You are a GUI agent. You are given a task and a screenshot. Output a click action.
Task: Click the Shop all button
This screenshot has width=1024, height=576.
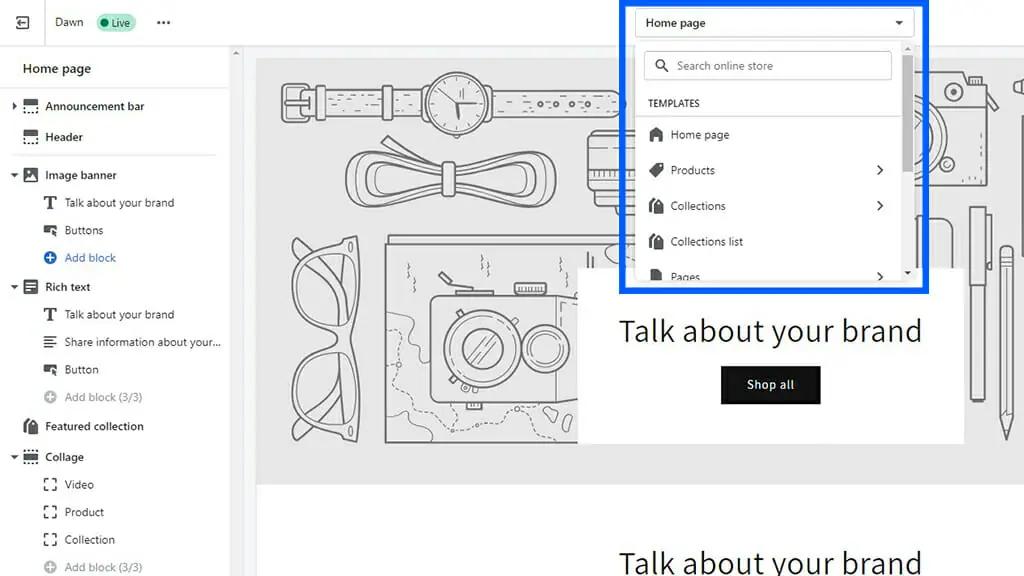[x=770, y=385]
